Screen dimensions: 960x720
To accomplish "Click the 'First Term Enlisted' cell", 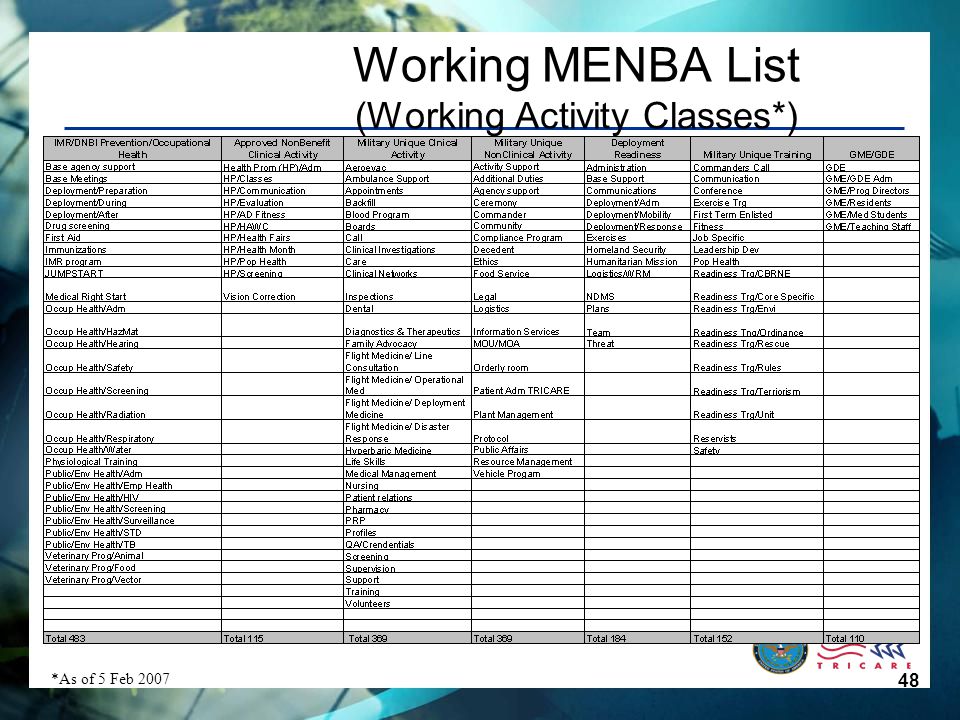I will tap(757, 214).
